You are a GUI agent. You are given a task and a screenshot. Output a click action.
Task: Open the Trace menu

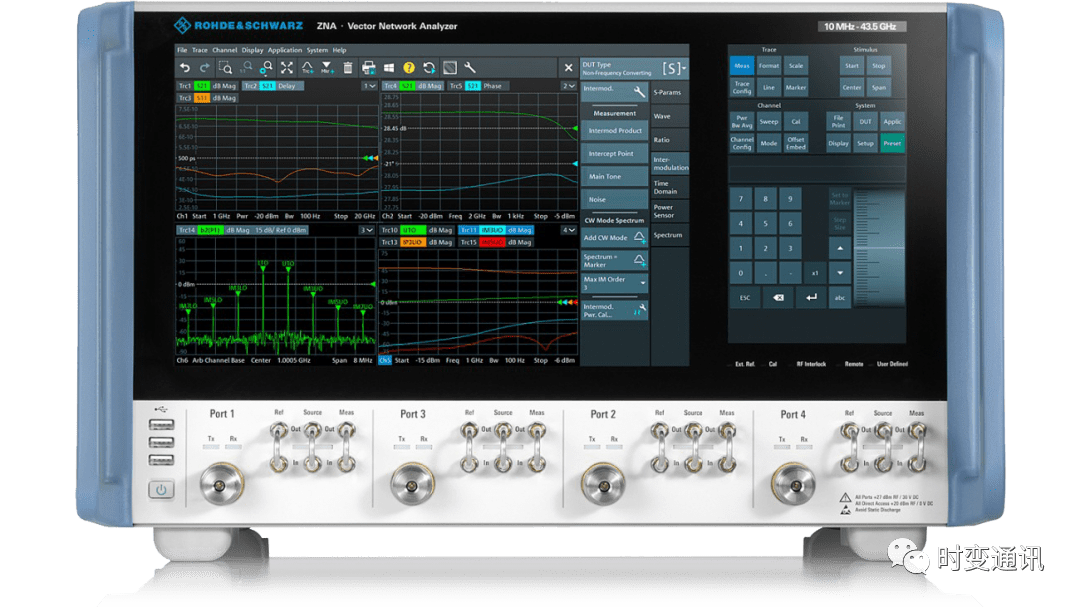point(200,50)
